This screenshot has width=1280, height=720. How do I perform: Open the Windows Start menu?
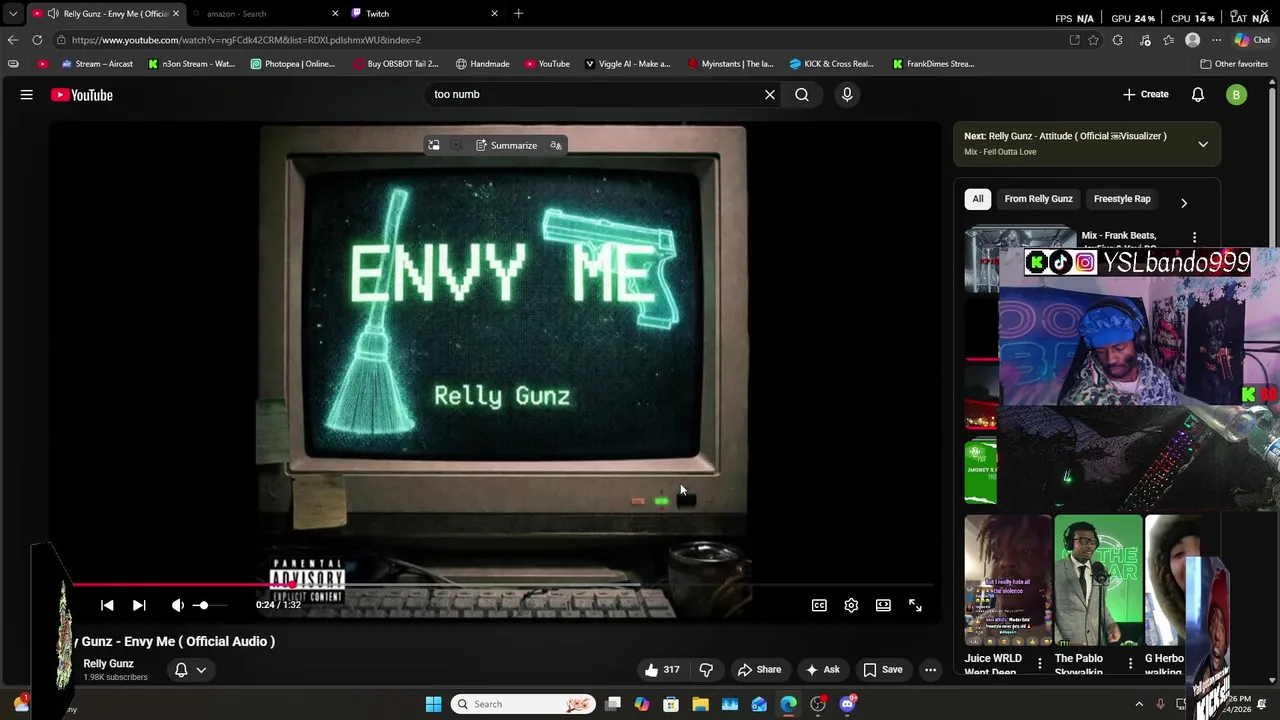pyautogui.click(x=433, y=704)
